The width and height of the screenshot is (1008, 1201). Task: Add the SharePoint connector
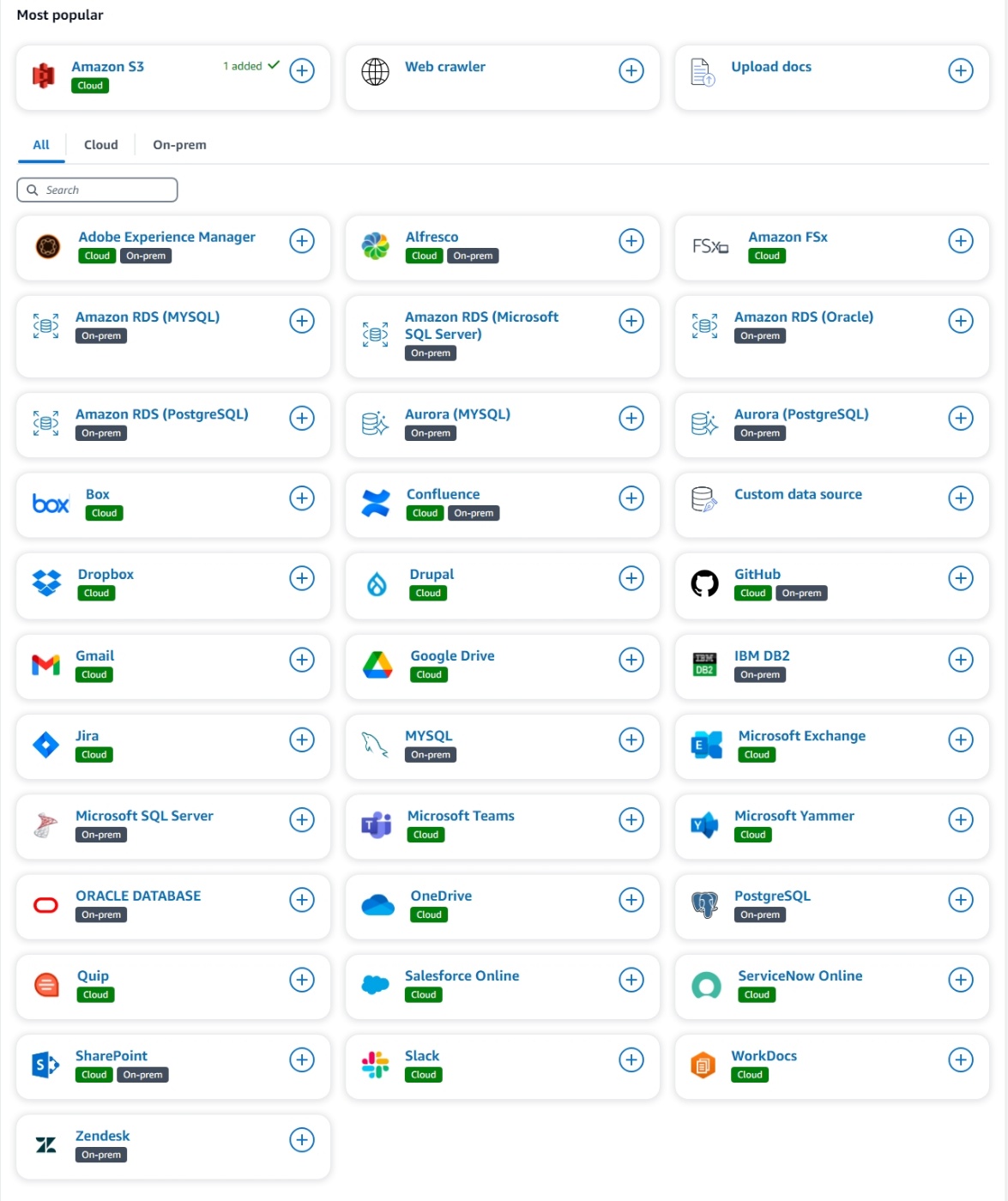[x=302, y=1059]
